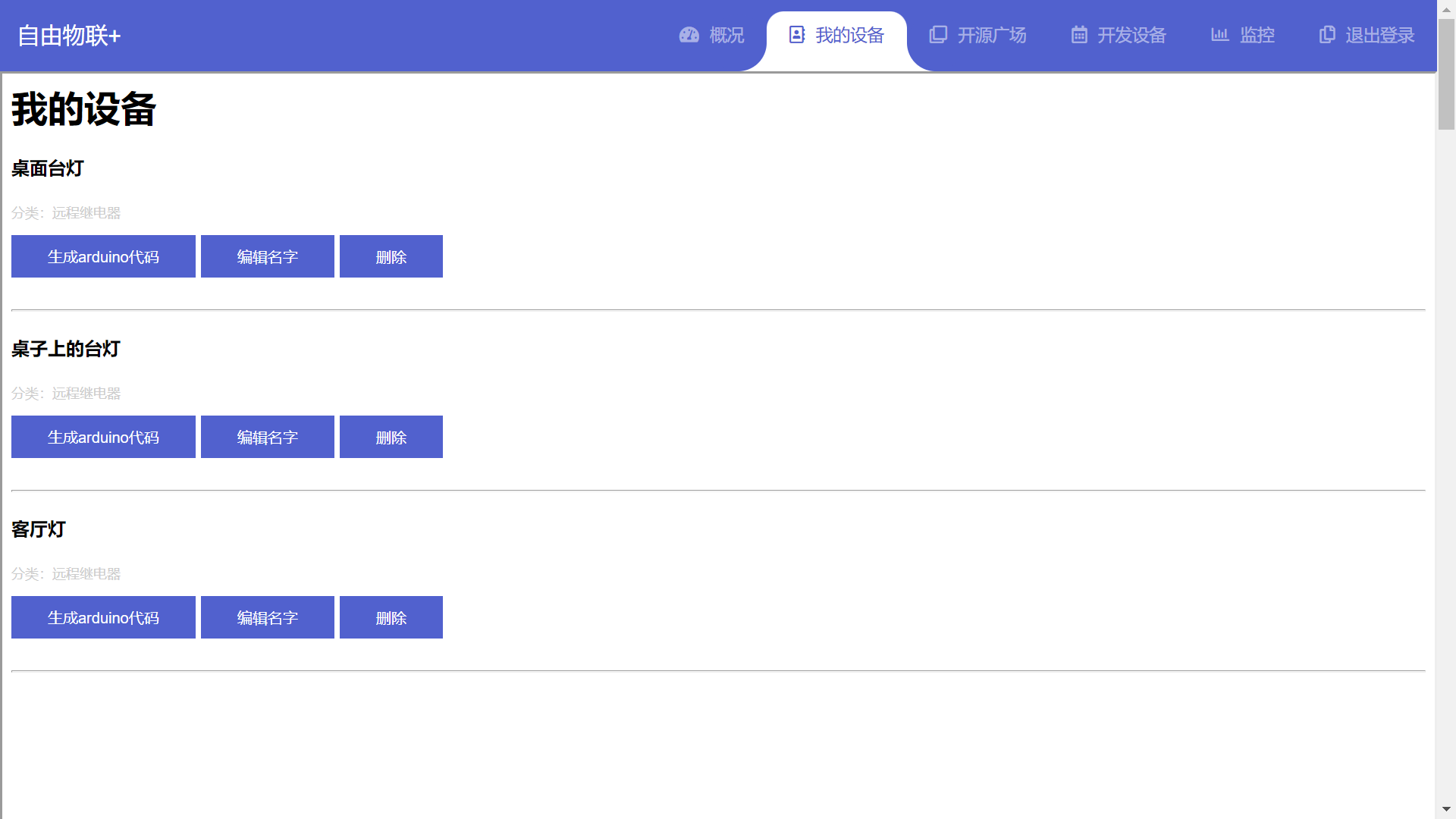1456x819 pixels.
Task: Click the calendar icon beside 开发设备
Action: 1079,35
